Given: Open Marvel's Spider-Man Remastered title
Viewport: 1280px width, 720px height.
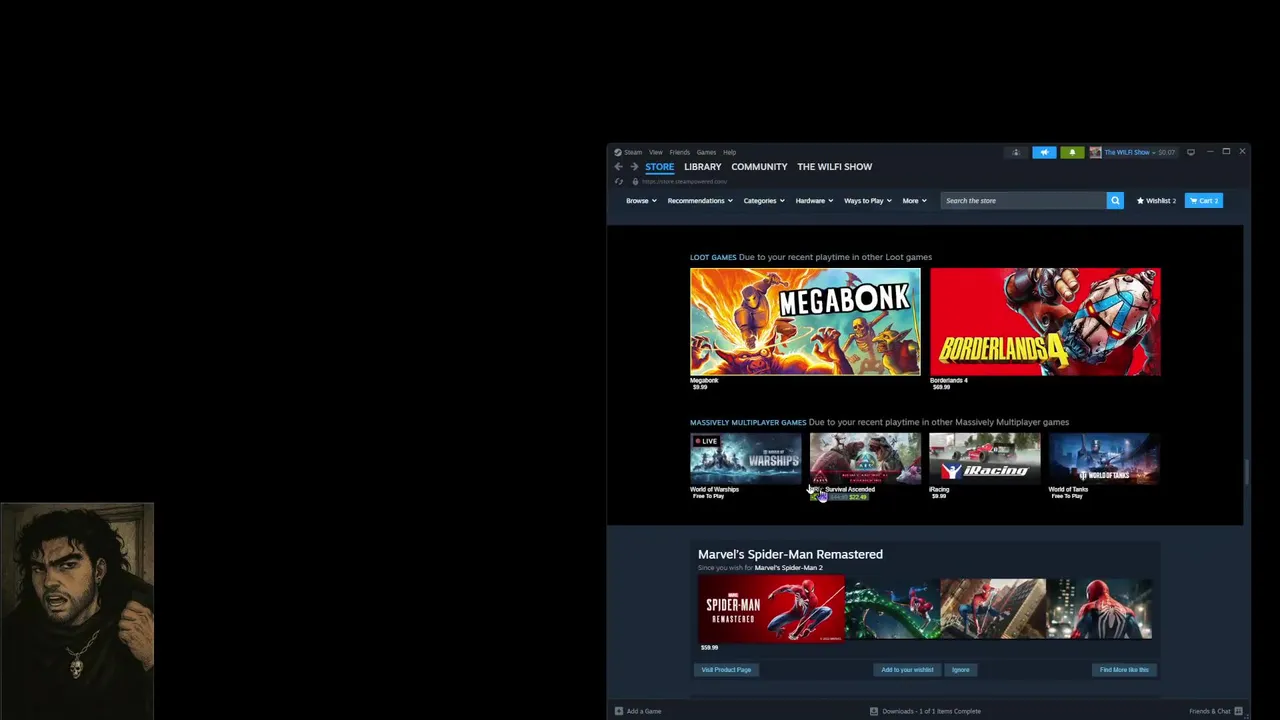Looking at the screenshot, I should (x=790, y=554).
